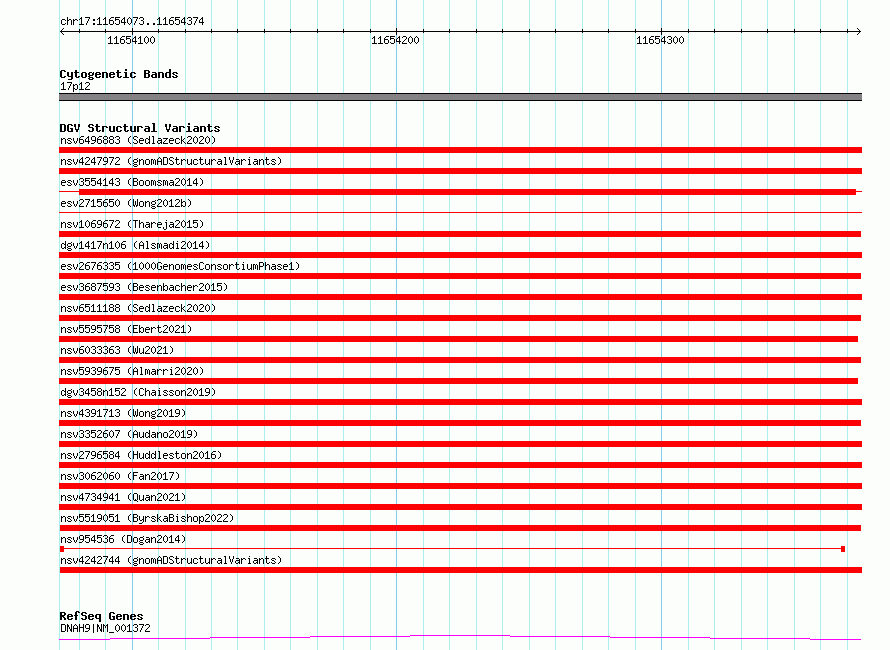Open variant nsv4242744 (gnomADStructuralVariants) label
This screenshot has height=650, width=890.
point(171,560)
